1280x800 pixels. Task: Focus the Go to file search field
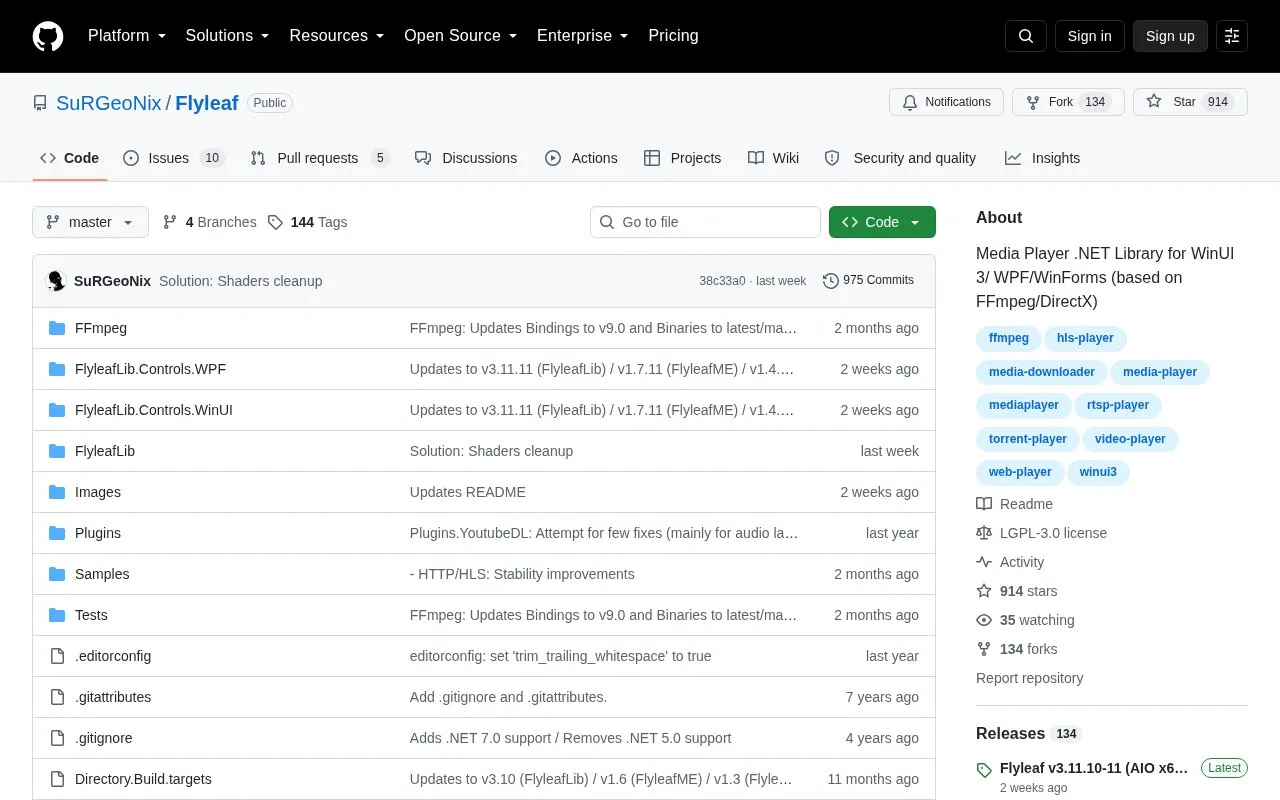(705, 222)
